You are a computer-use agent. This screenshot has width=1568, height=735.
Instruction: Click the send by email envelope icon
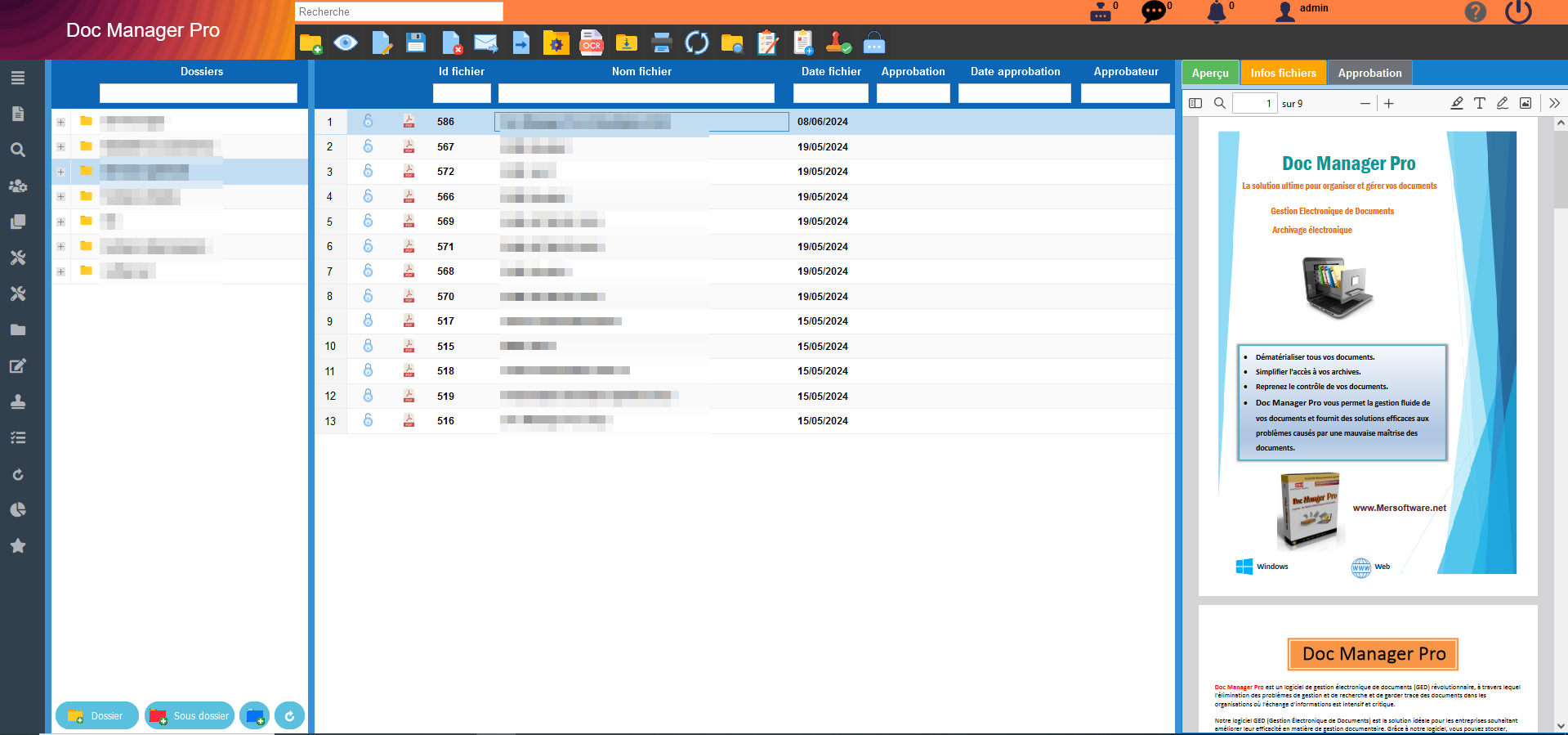click(485, 43)
